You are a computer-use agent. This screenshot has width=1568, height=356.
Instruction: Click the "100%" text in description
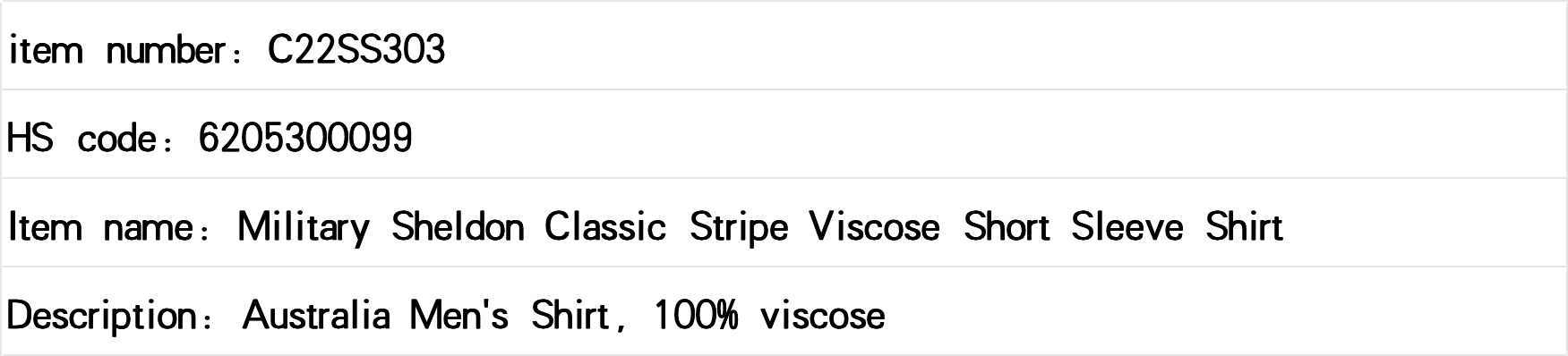pyautogui.click(x=696, y=316)
